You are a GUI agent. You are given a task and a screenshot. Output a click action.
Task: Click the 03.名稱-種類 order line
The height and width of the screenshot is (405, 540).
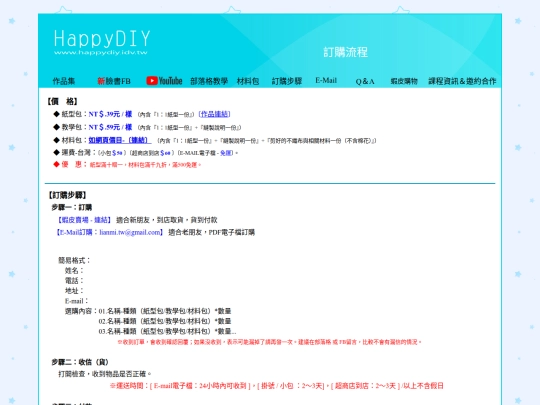coord(167,331)
